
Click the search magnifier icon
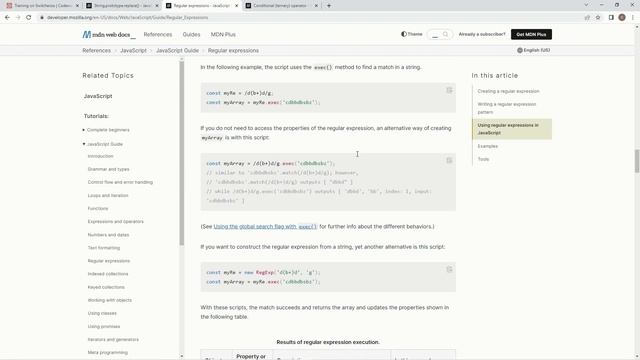point(445,34)
